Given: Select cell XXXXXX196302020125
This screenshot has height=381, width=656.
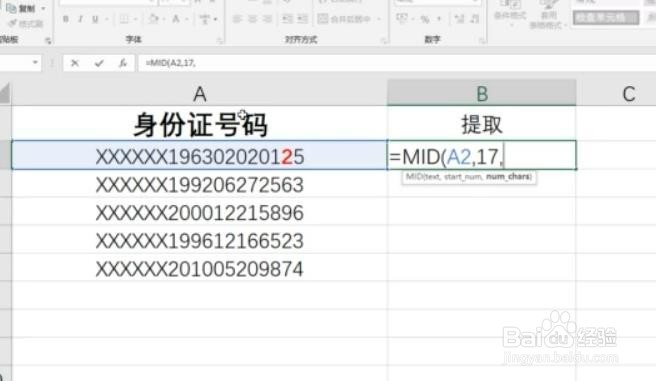Looking at the screenshot, I should (x=200, y=156).
